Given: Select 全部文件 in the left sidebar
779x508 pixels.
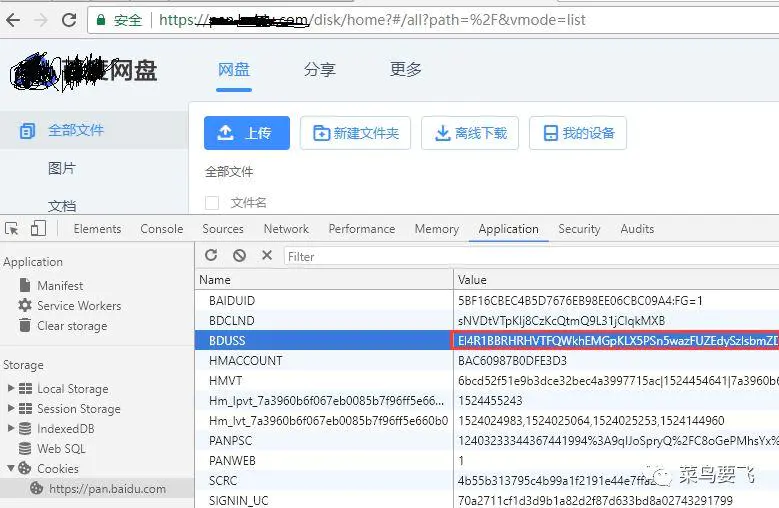Looking at the screenshot, I should click(76, 131).
